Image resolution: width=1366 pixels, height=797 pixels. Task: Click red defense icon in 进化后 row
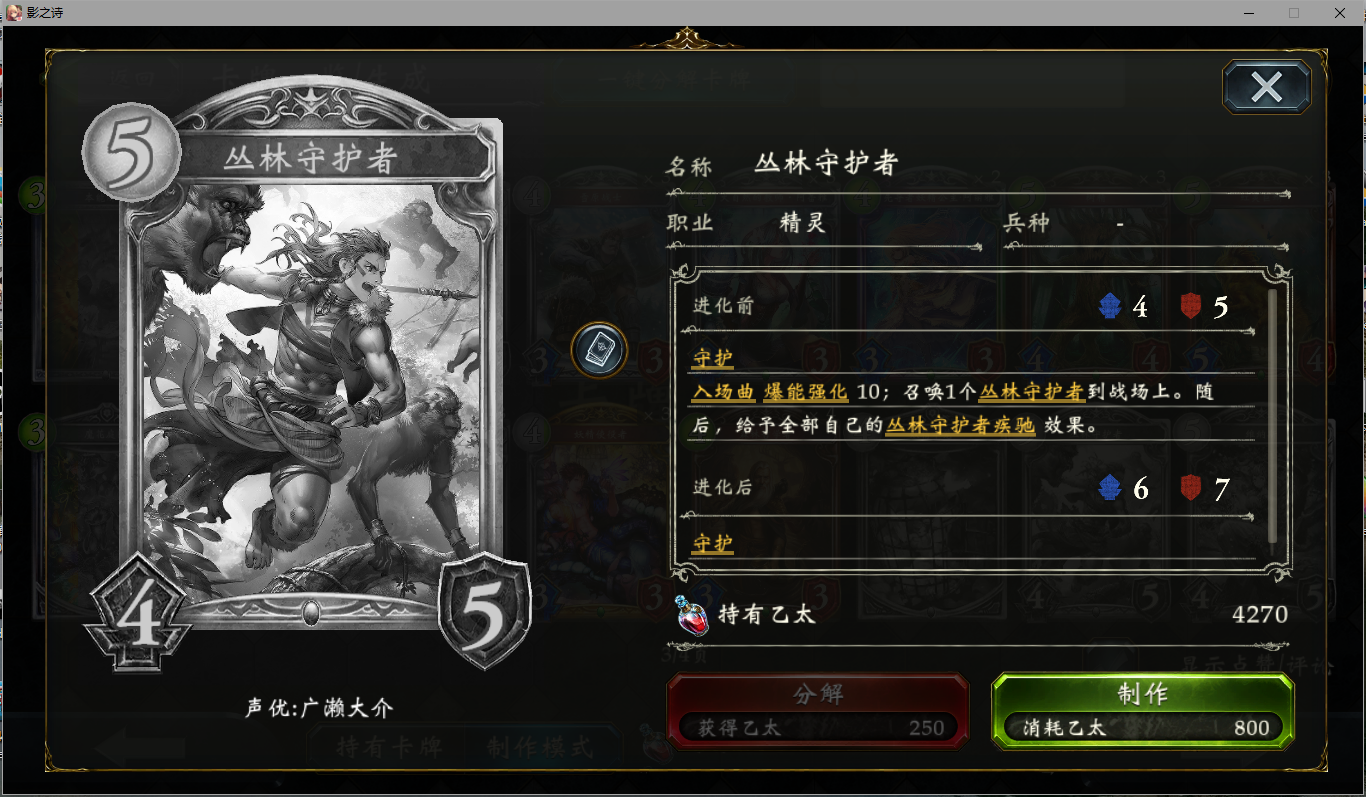pyautogui.click(x=1190, y=488)
